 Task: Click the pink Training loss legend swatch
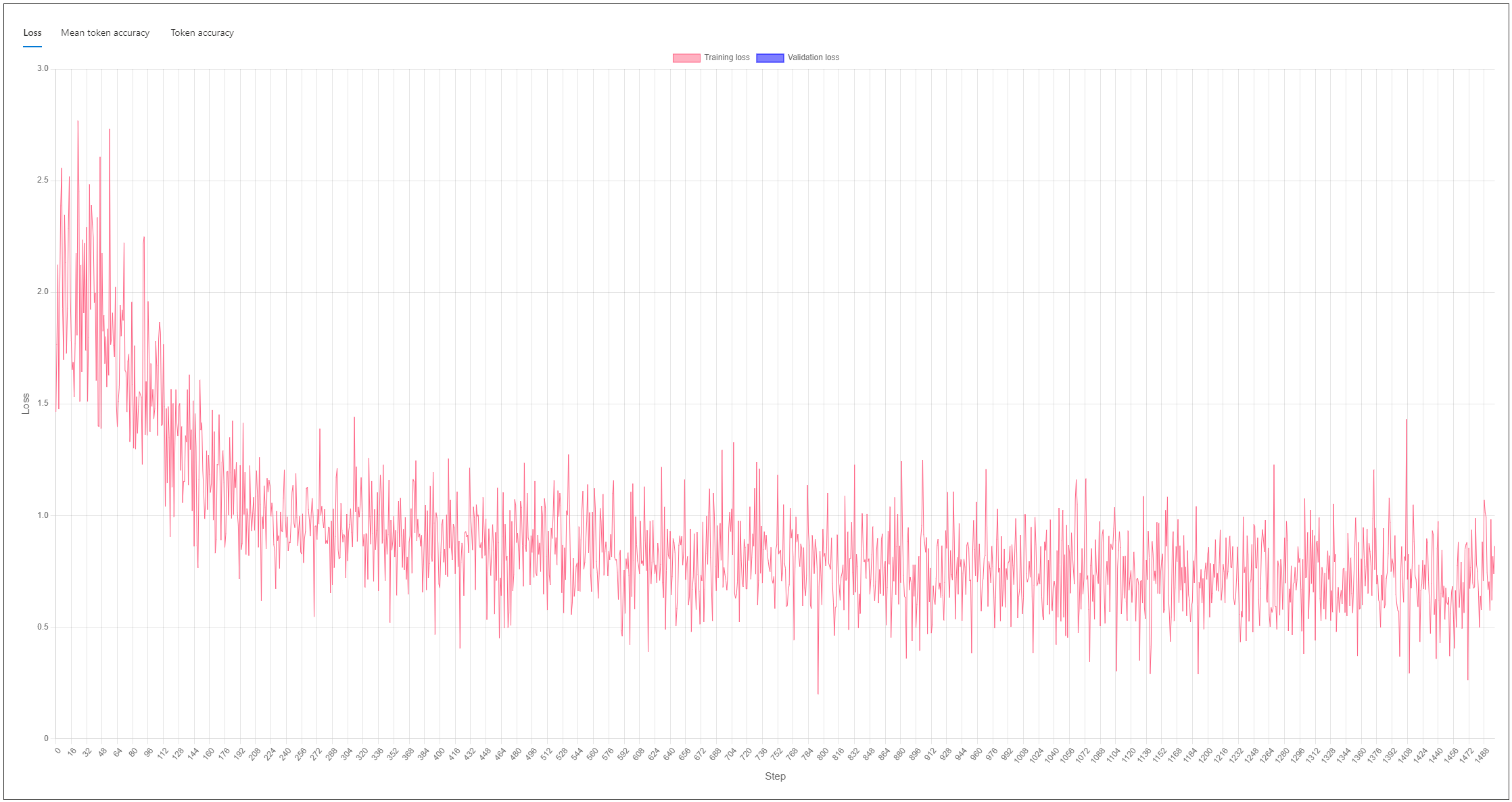click(686, 57)
